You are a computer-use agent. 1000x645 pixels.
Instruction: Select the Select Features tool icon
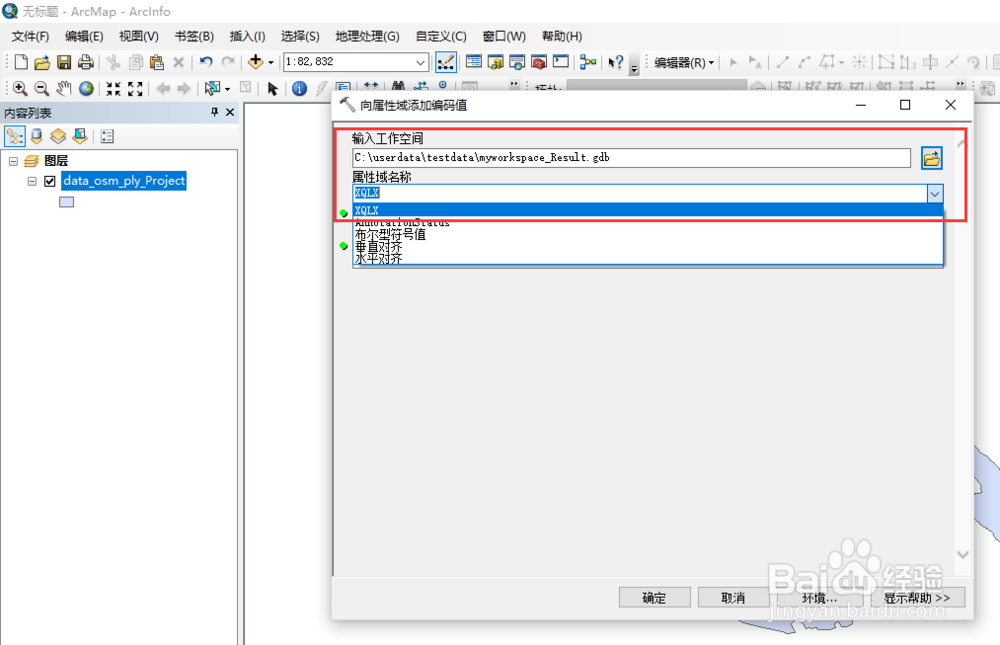[x=212, y=88]
